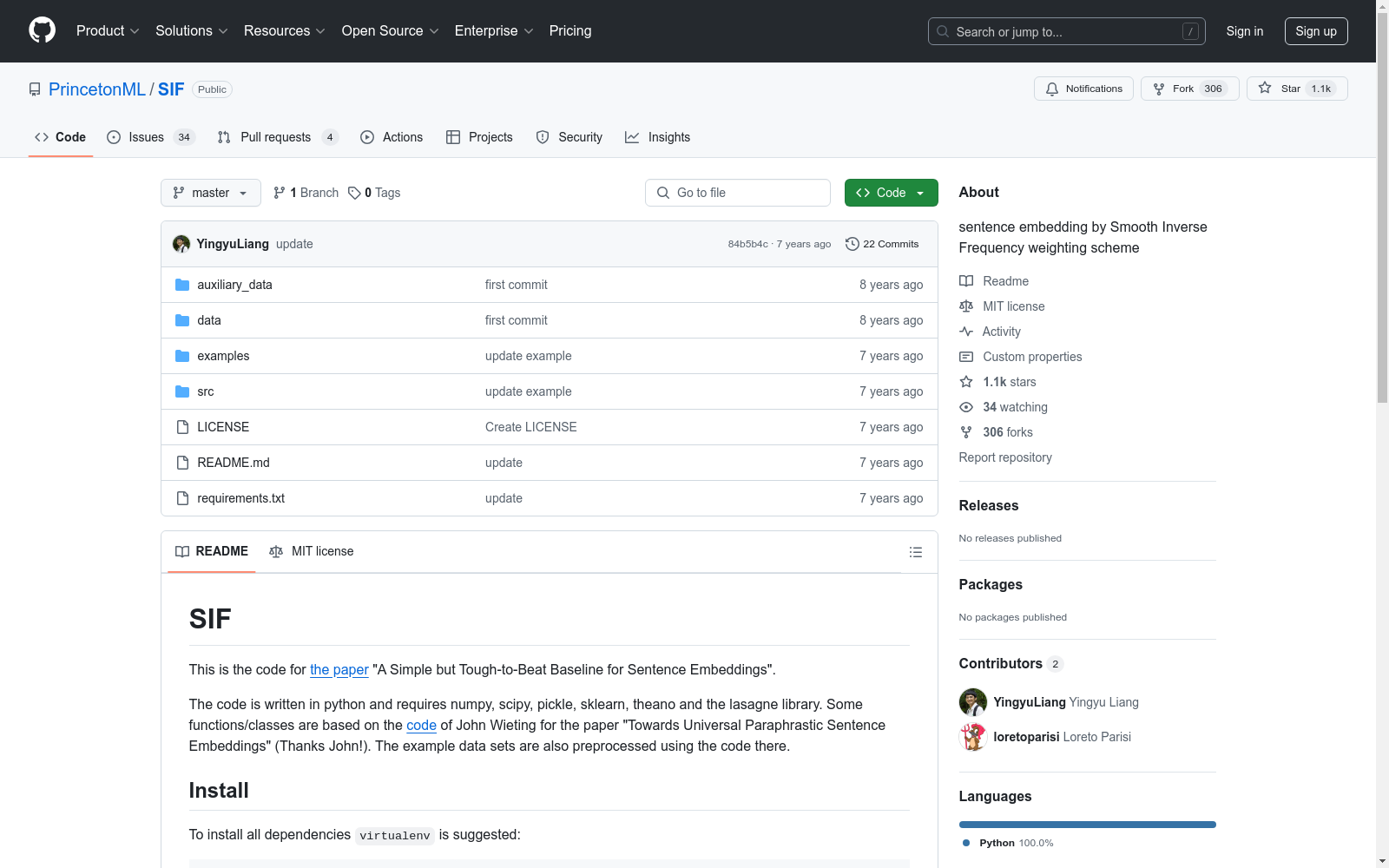Open John Wieting's 'code' link
The image size is (1389, 868).
[421, 725]
